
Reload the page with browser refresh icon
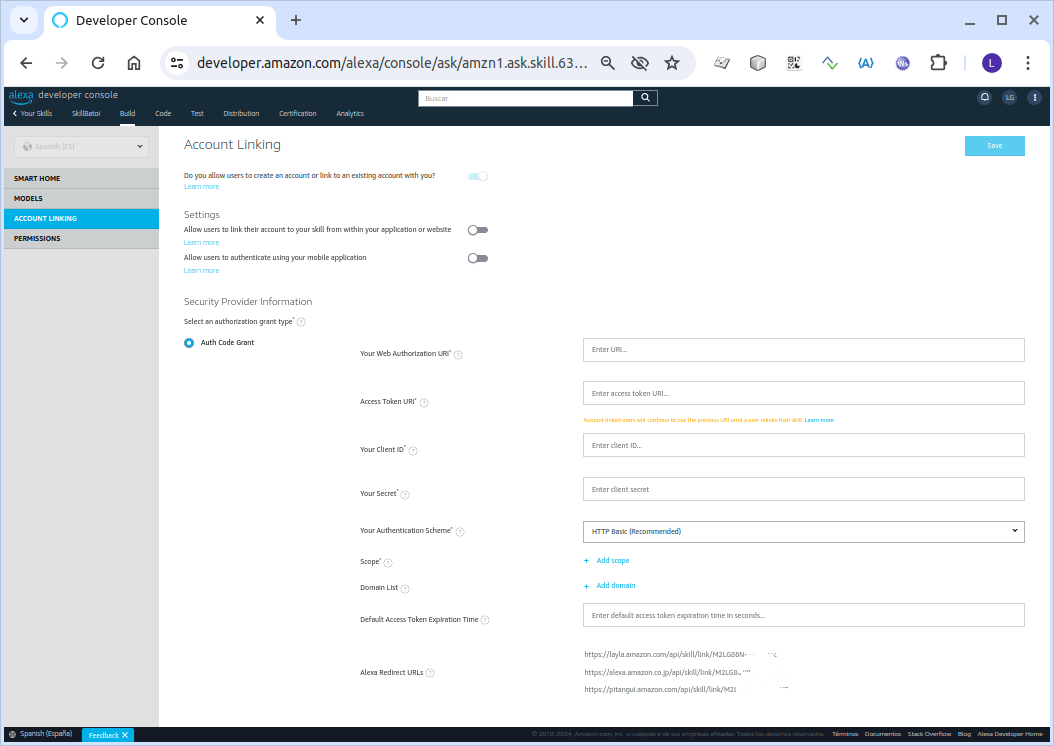click(x=98, y=63)
